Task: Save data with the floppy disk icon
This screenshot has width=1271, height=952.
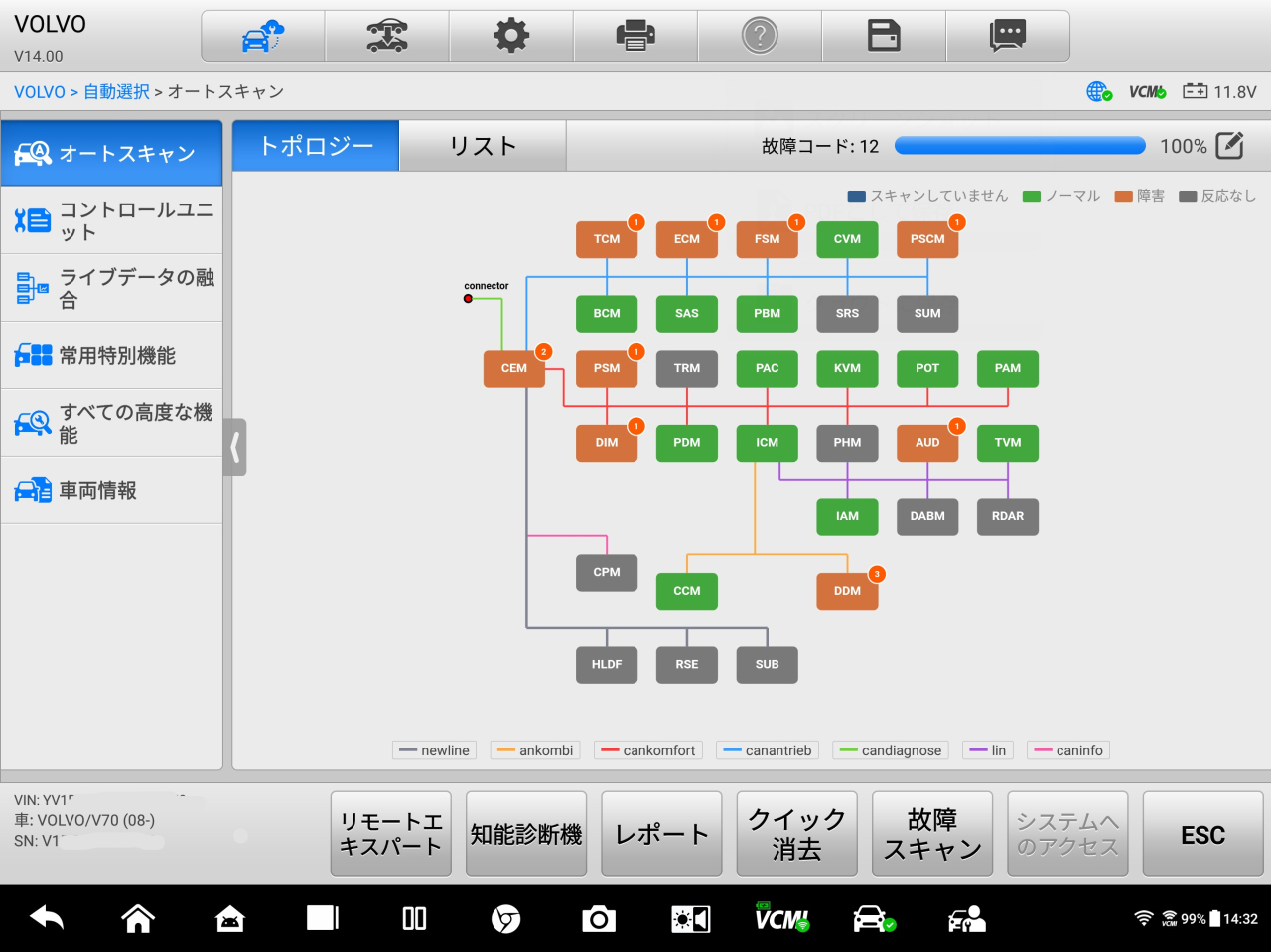Action: (884, 37)
